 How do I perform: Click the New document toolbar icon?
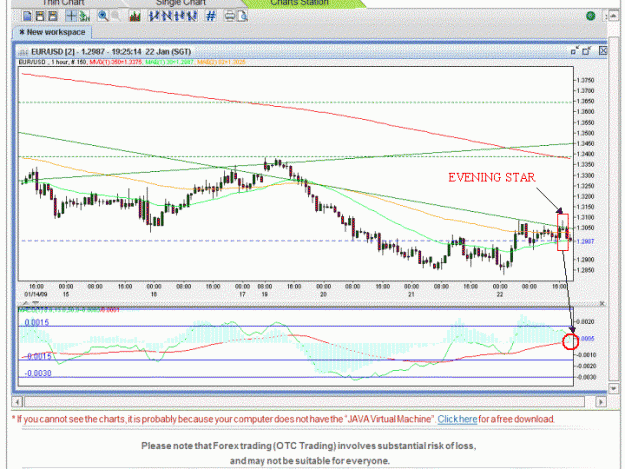[x=28, y=16]
